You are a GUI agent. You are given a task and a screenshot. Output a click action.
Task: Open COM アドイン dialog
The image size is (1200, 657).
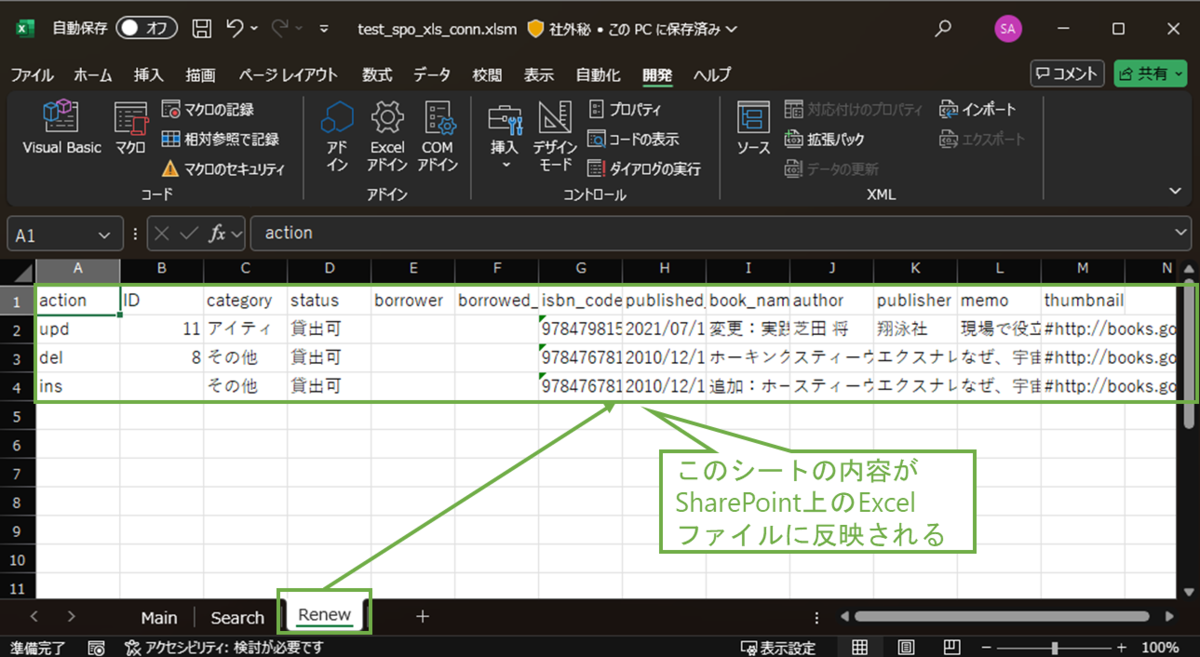coord(437,136)
